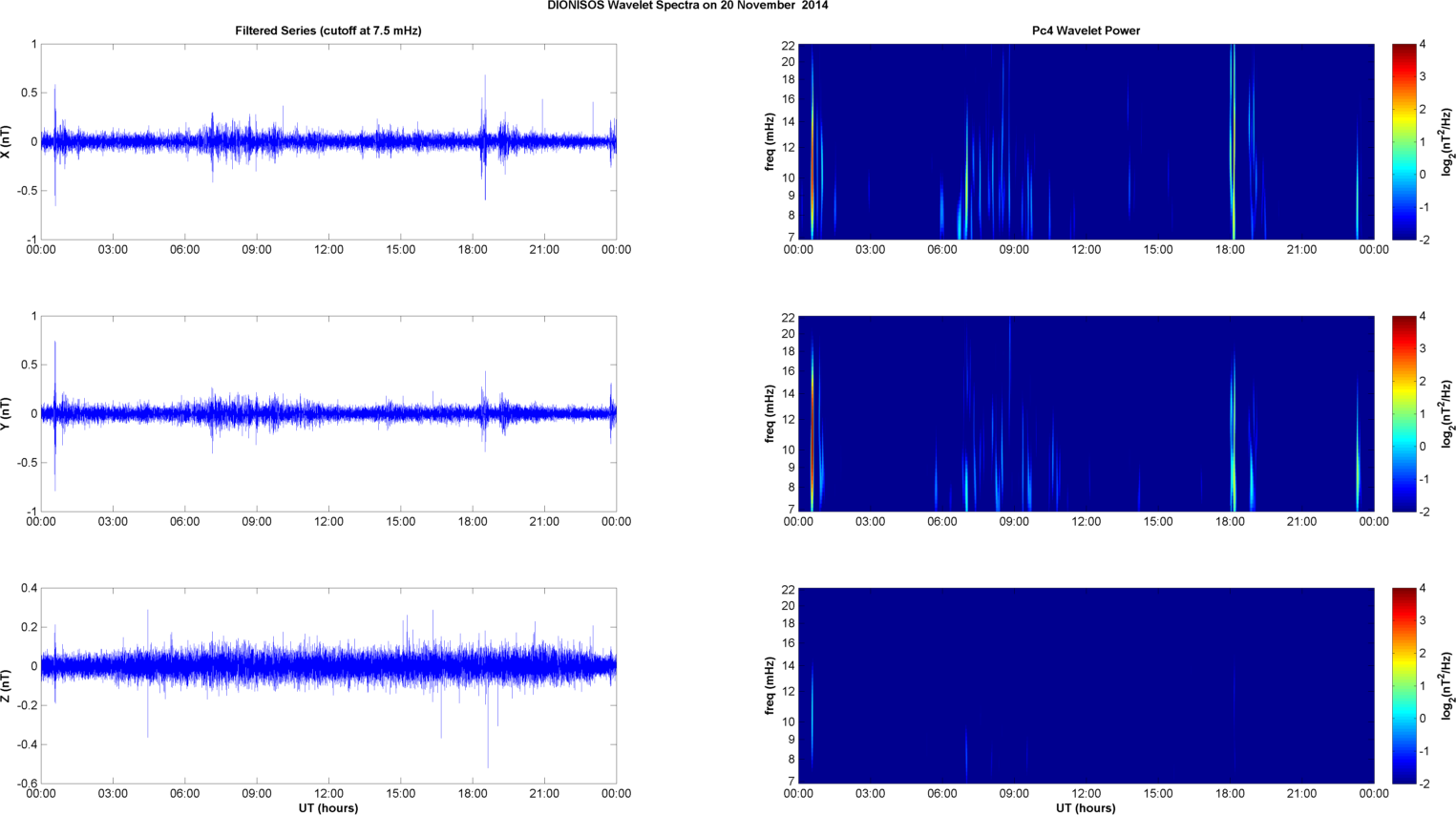Screen dimensions: 1456x815
Task: Click the -0.2 tick label on Z axis
Action: tap(27, 705)
